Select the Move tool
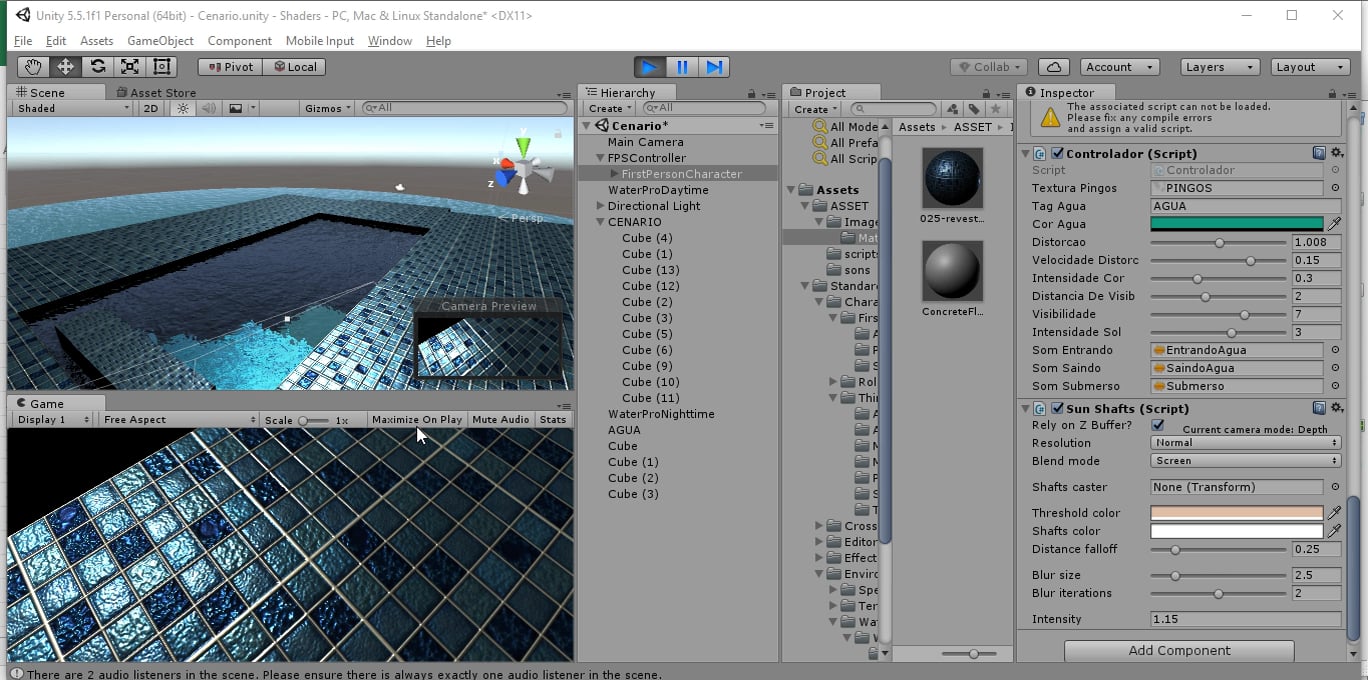 pos(65,67)
